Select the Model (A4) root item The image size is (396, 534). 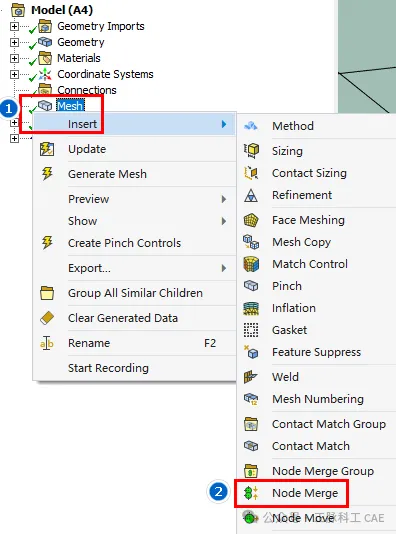tap(62, 10)
